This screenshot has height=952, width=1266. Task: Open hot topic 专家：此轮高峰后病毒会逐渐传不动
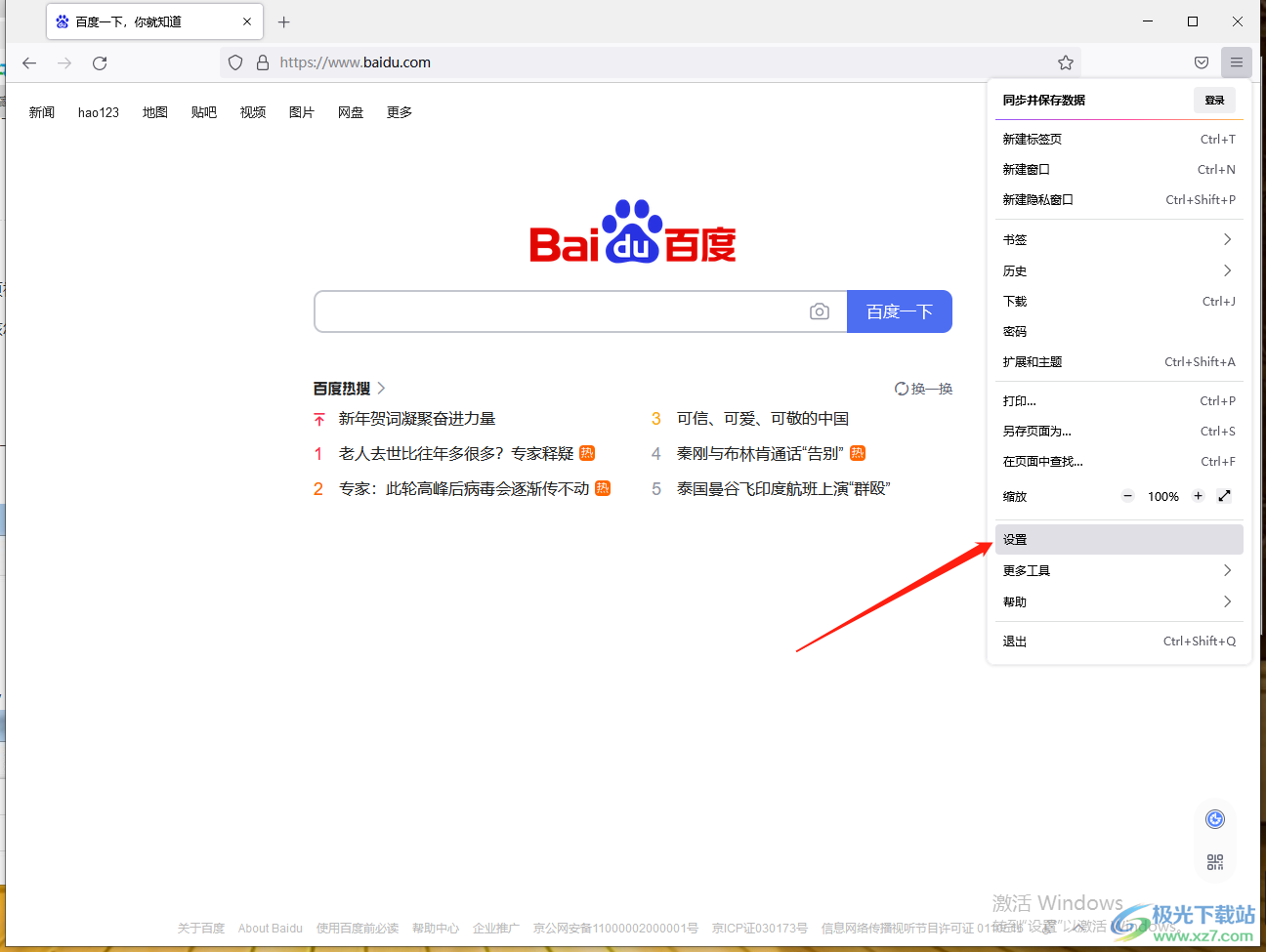(464, 489)
